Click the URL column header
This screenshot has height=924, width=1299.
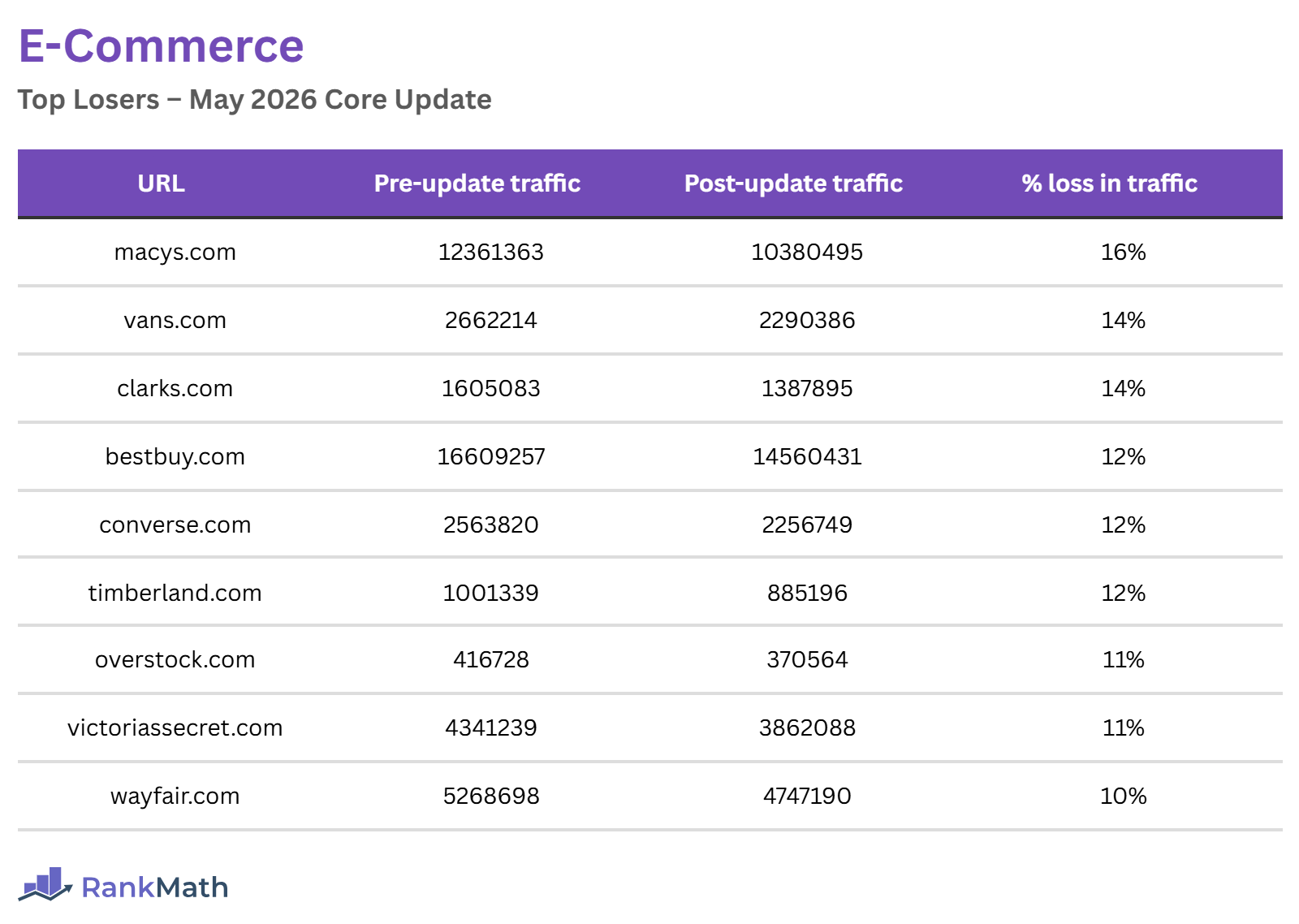pyautogui.click(x=161, y=184)
